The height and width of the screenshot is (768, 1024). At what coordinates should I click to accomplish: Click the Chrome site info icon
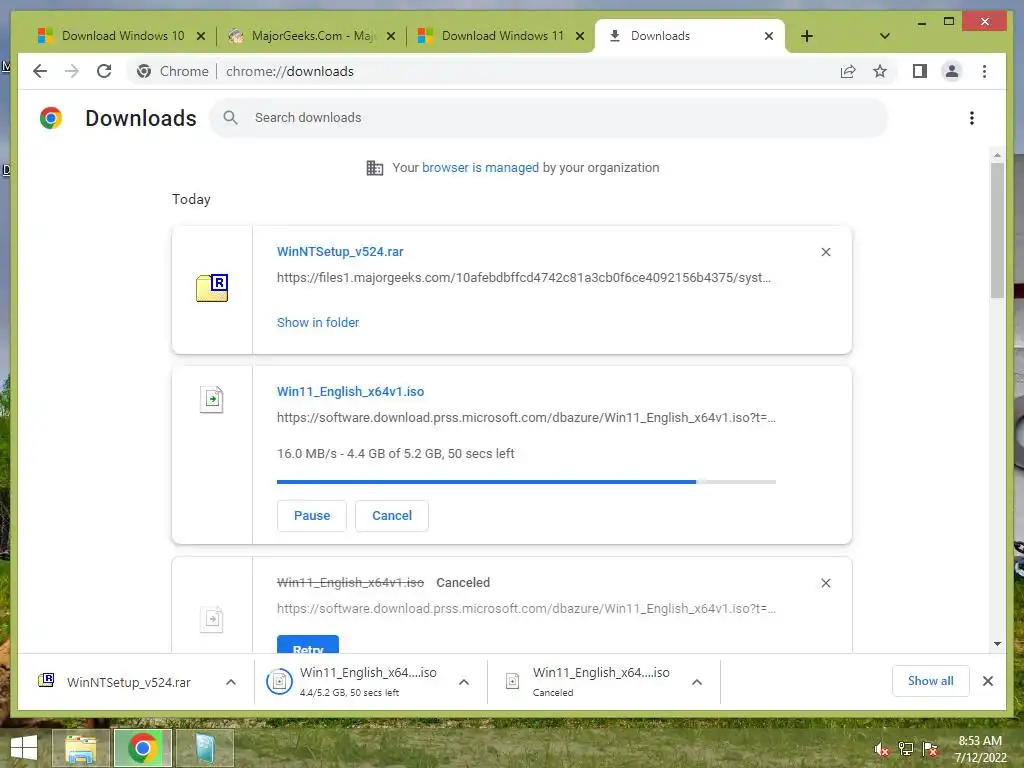(x=144, y=71)
